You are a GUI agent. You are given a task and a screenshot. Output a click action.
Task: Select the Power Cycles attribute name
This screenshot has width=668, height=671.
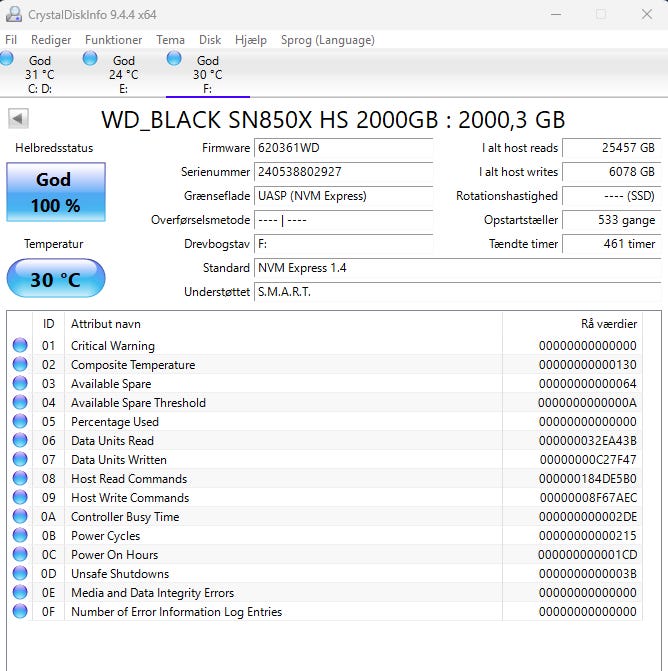coord(105,536)
